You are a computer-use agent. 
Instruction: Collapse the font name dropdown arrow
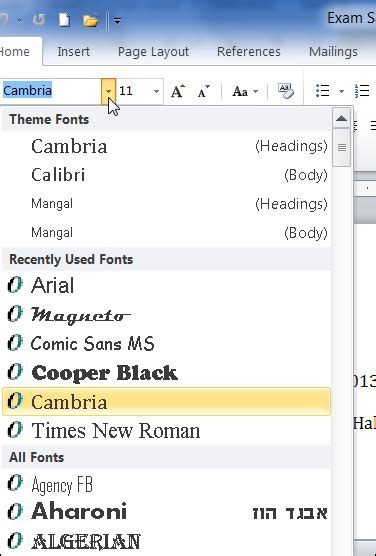pyautogui.click(x=108, y=91)
